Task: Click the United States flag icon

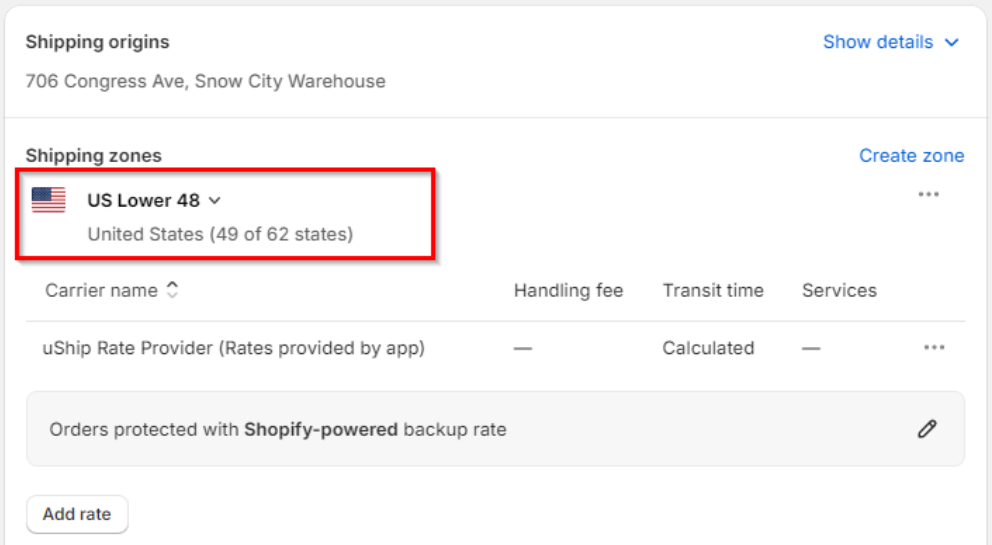Action: (x=48, y=200)
